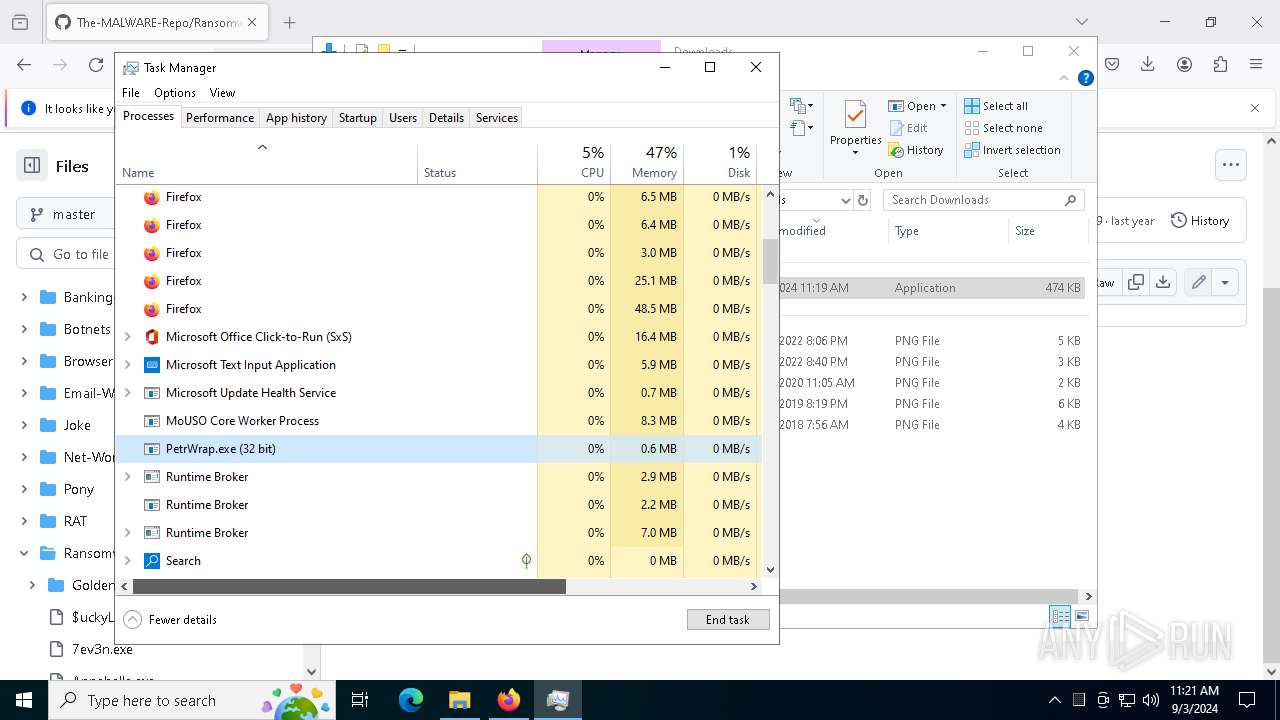The width and height of the screenshot is (1280, 720).
Task: Collapse to Fewer details
Action: [x=170, y=620]
